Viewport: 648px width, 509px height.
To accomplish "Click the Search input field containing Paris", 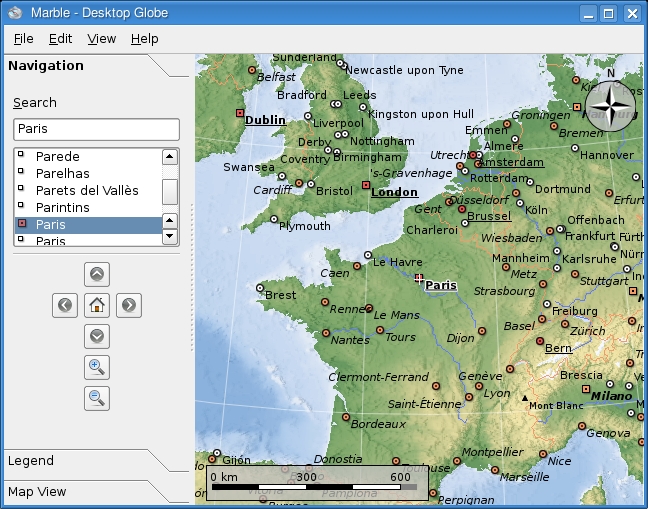I will pyautogui.click(x=96, y=129).
